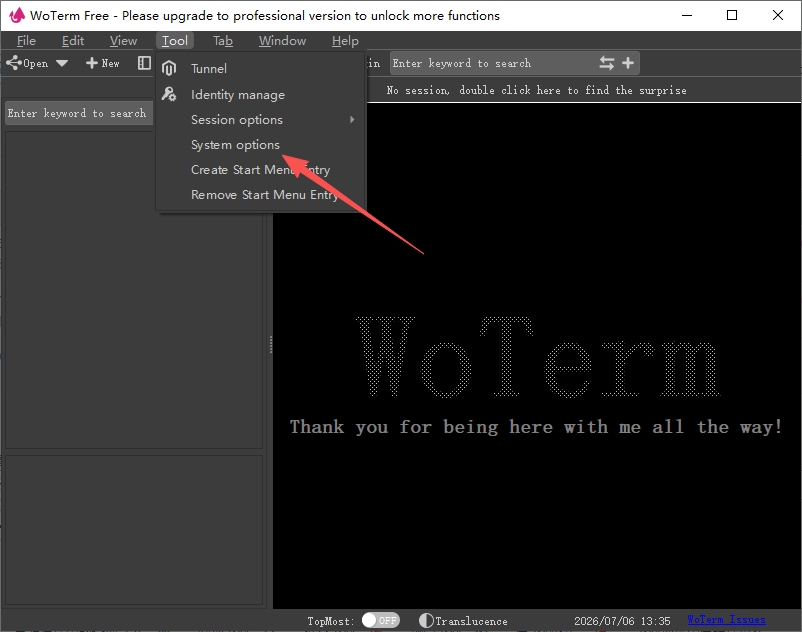
Task: Maximize the WoTerm window
Action: (732, 15)
